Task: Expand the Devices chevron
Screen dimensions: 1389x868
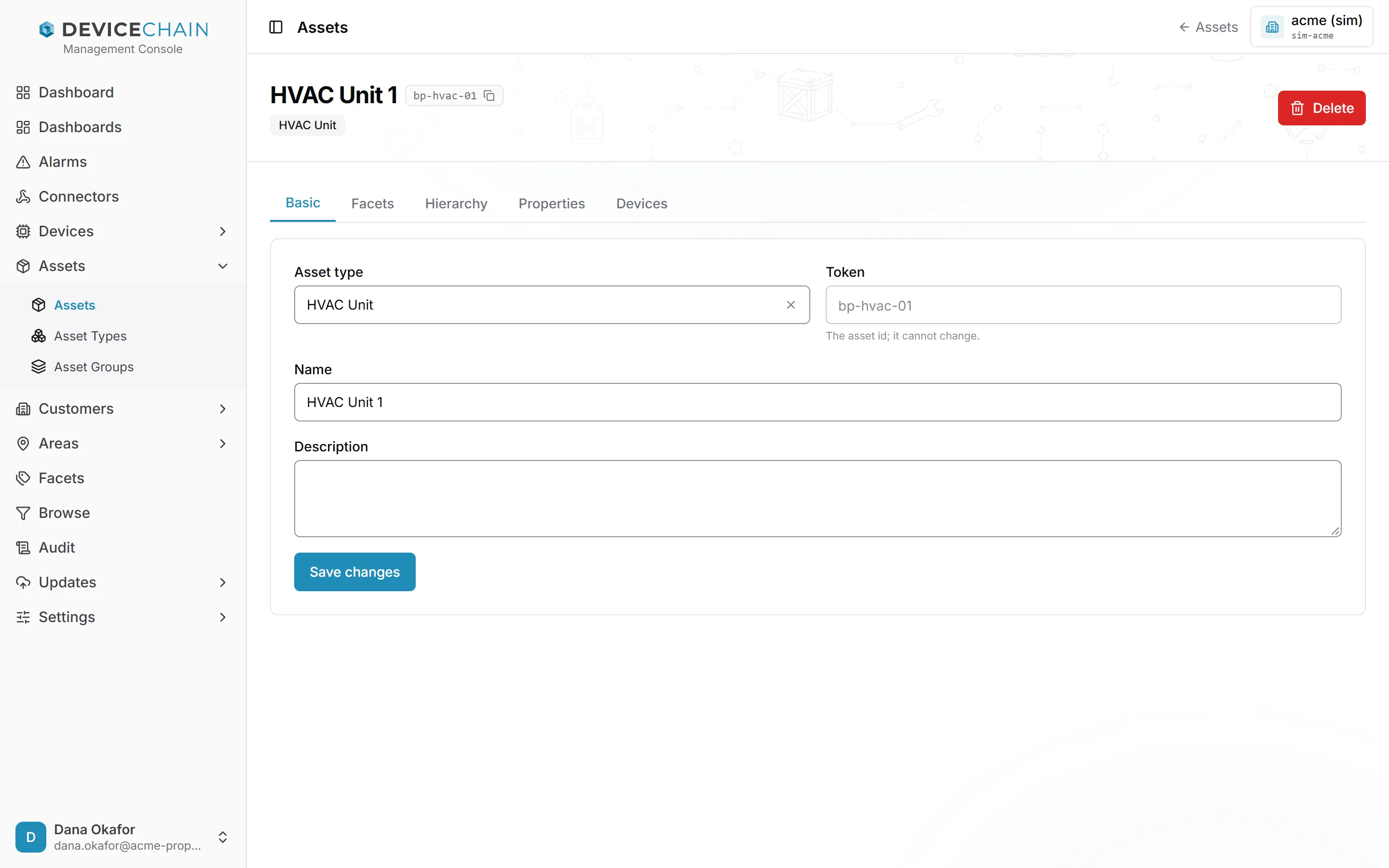Action: point(223,231)
